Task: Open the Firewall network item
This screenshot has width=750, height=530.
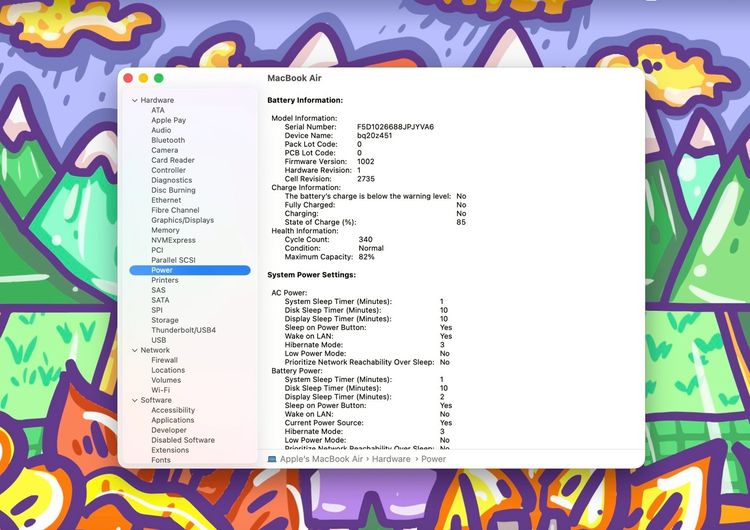Action: click(165, 360)
